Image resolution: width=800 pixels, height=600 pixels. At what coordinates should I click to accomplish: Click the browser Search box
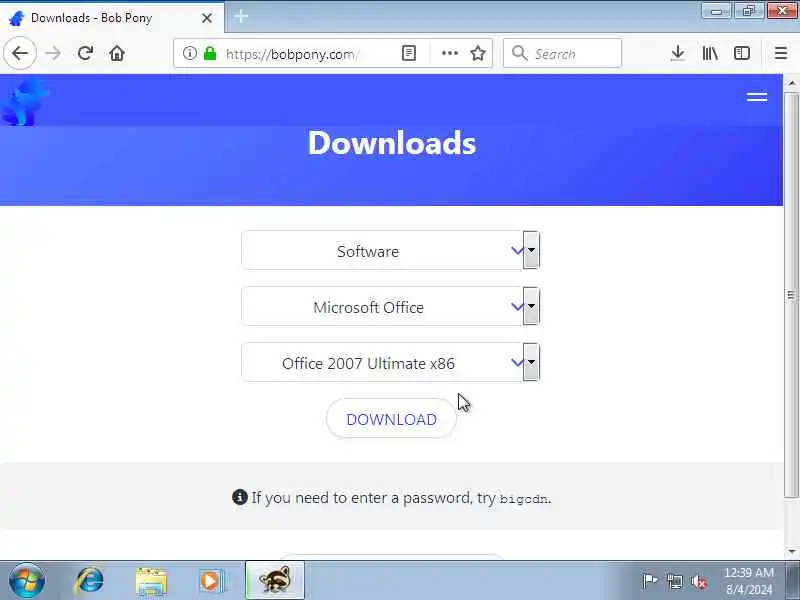coord(562,53)
